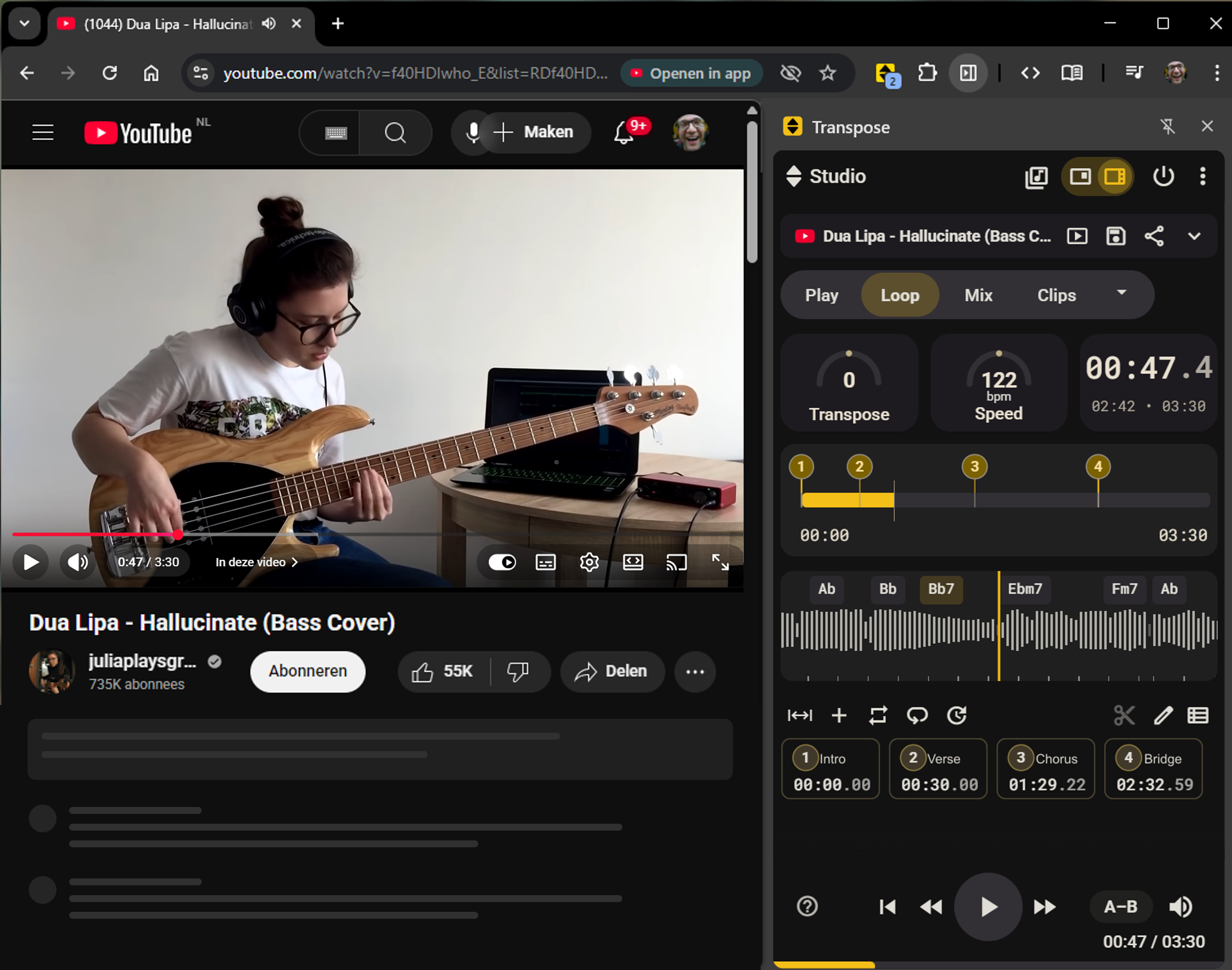Open YouTube notifications bell
Image resolution: width=1232 pixels, height=970 pixels.
(x=624, y=133)
